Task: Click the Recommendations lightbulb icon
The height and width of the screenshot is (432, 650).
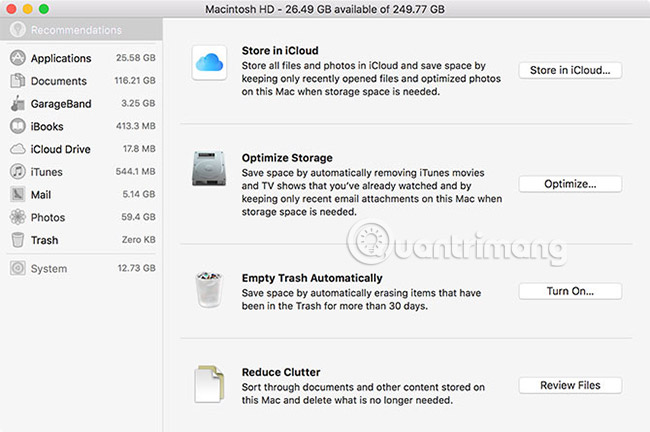Action: tap(18, 29)
